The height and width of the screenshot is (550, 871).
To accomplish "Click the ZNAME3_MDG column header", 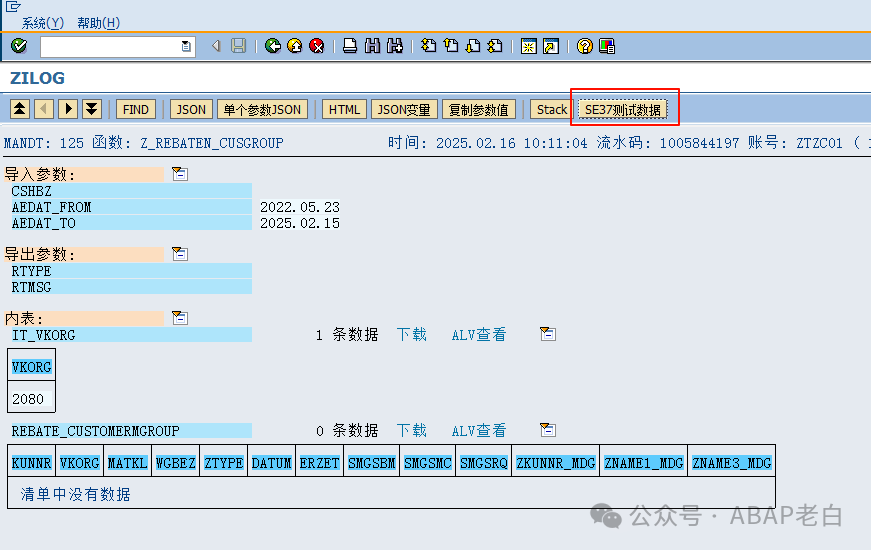I will point(732,463).
